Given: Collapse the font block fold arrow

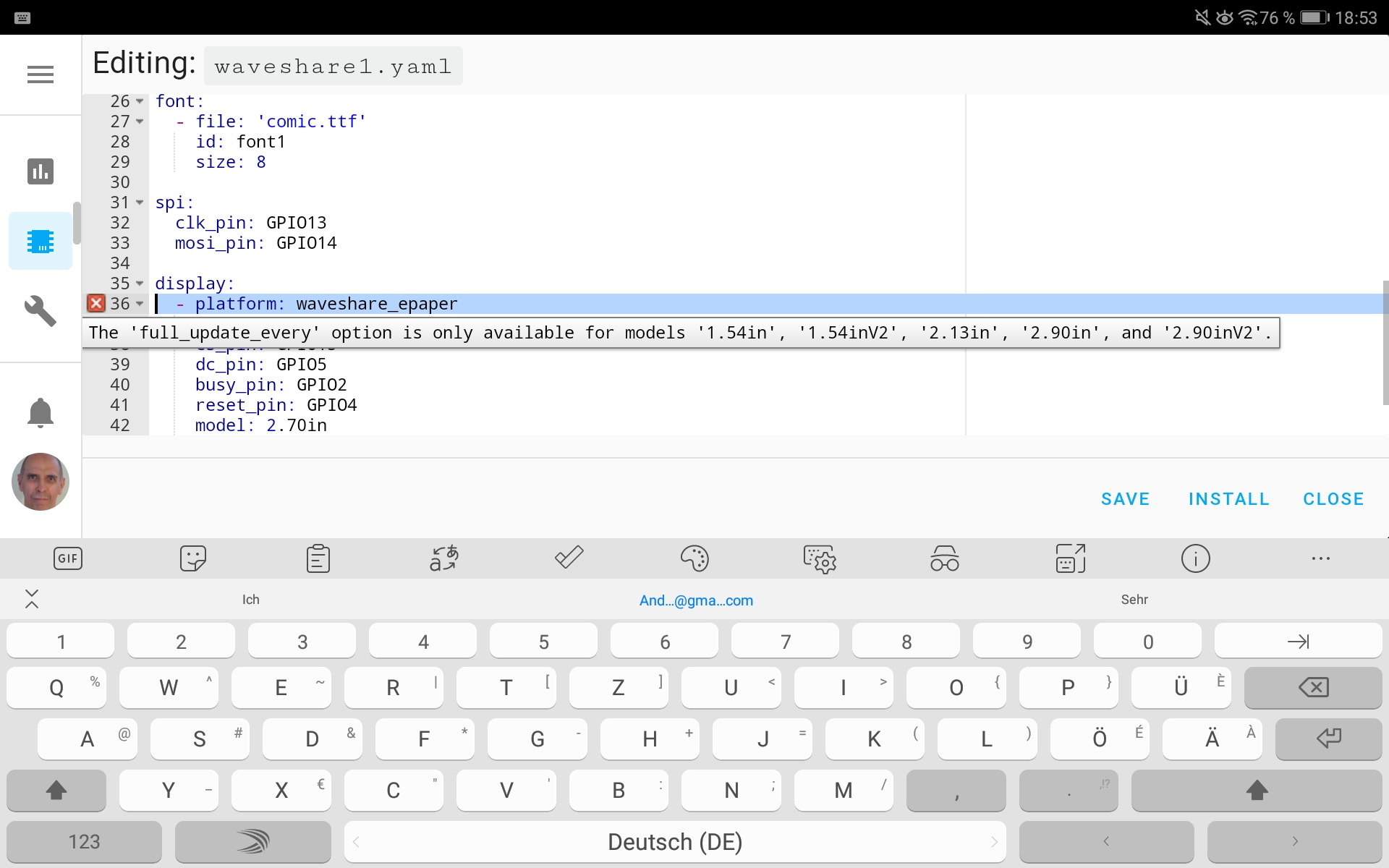Looking at the screenshot, I should [139, 102].
